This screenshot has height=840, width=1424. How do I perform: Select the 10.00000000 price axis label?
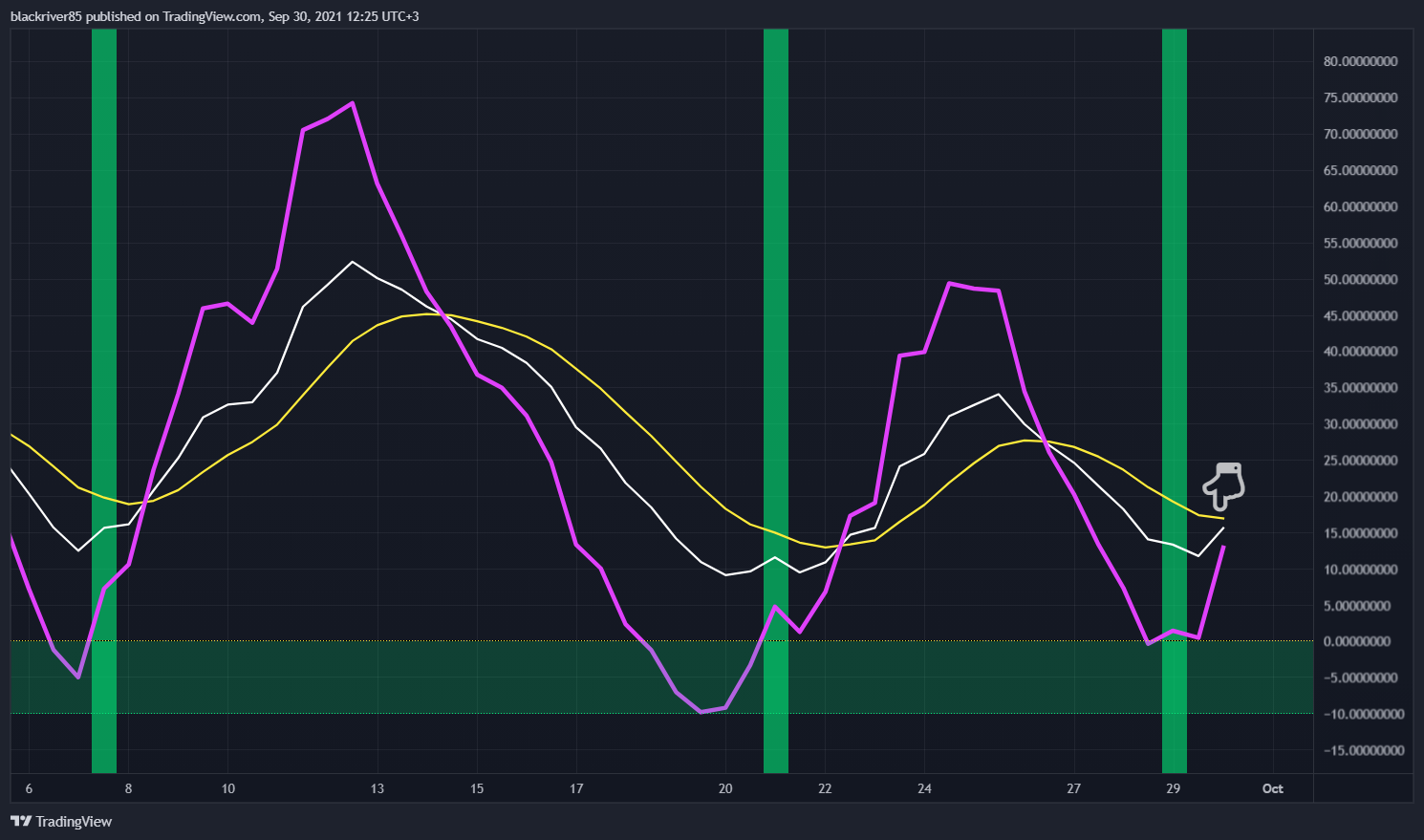pos(1360,569)
